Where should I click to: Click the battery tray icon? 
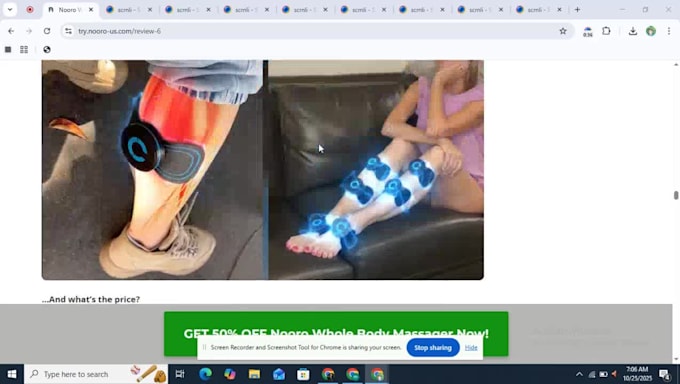point(603,374)
